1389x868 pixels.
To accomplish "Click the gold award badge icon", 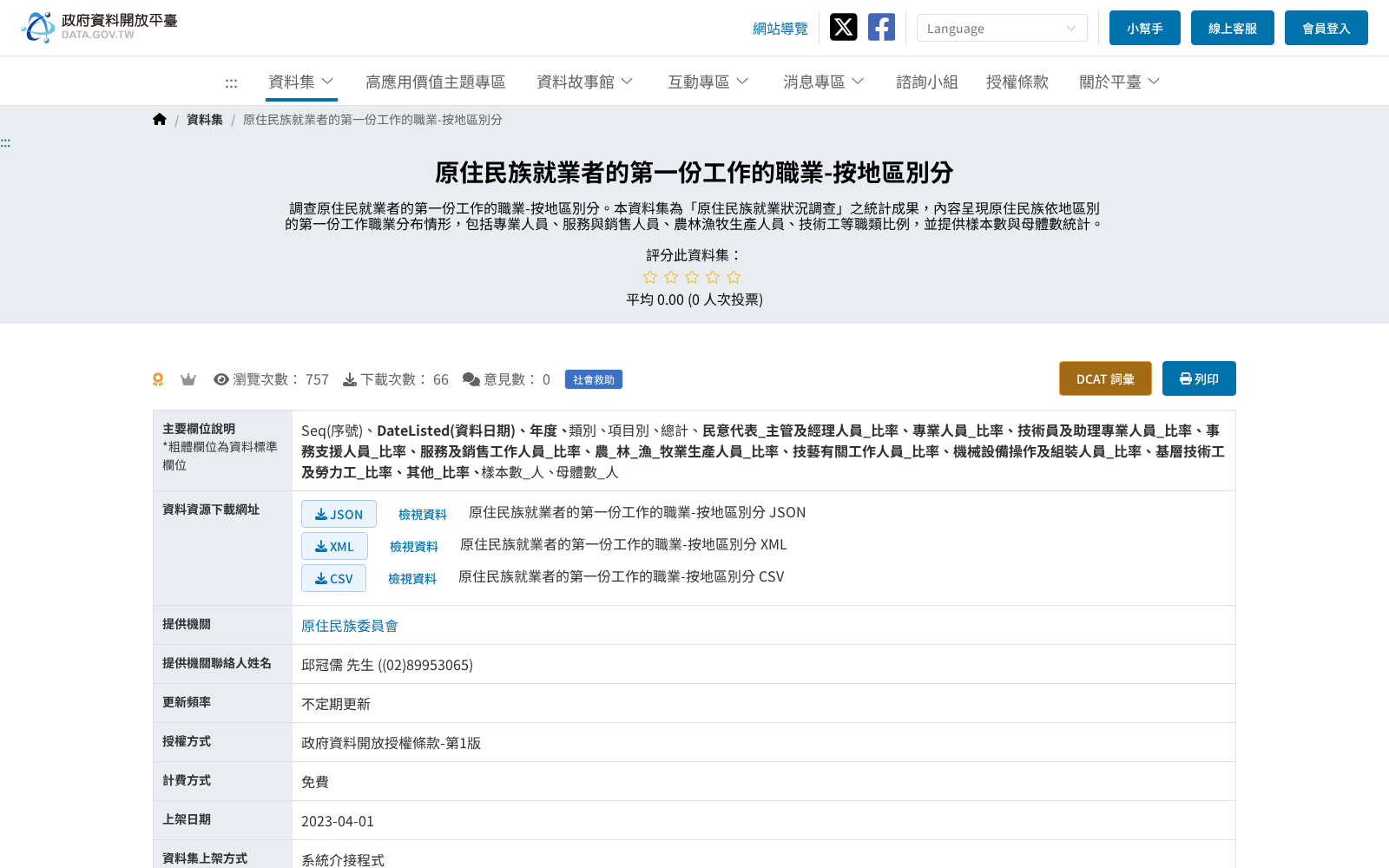I will (x=158, y=379).
